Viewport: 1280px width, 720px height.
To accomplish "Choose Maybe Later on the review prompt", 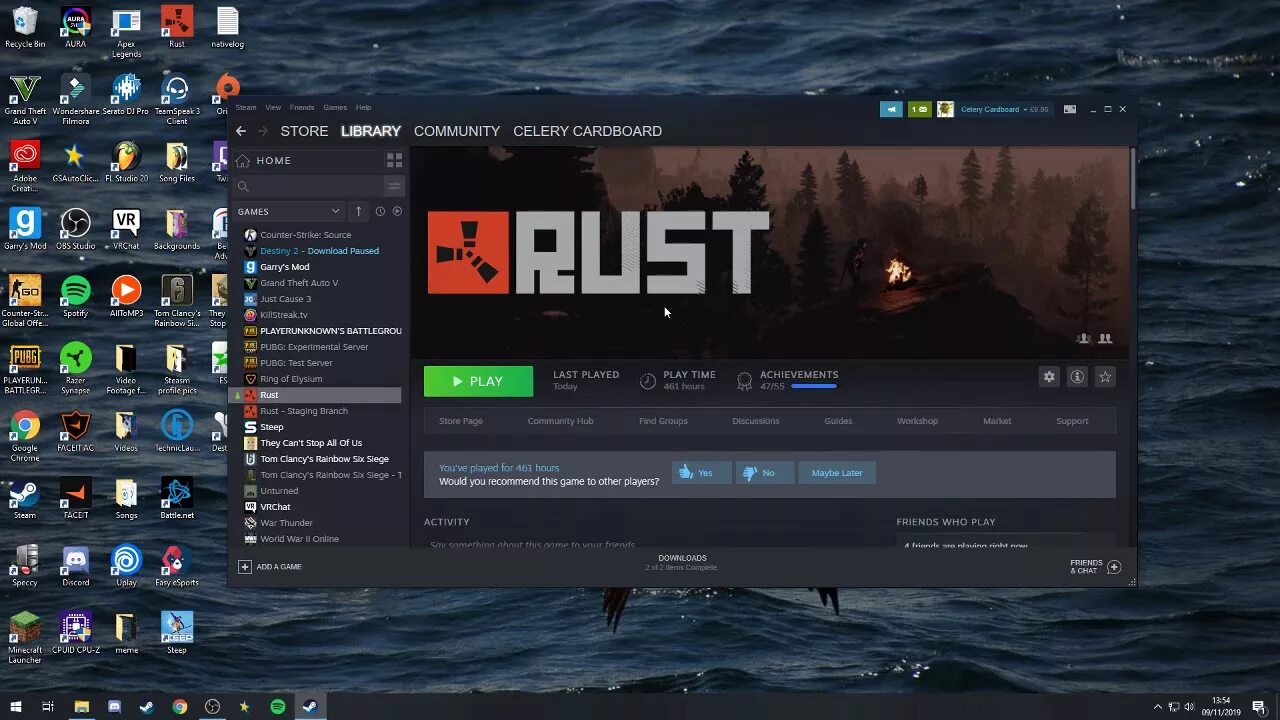I will (837, 473).
